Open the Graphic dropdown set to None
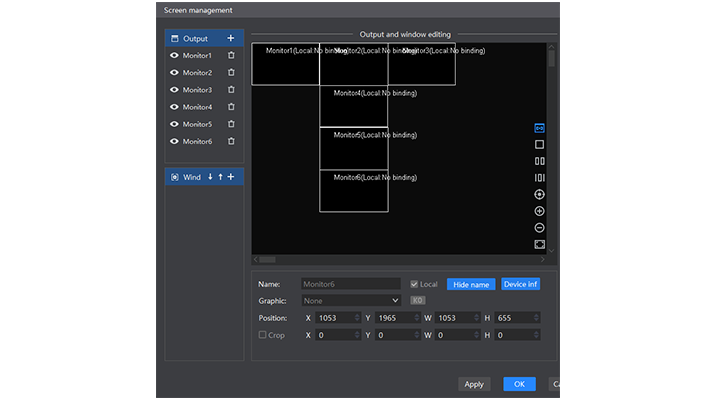 (351, 301)
